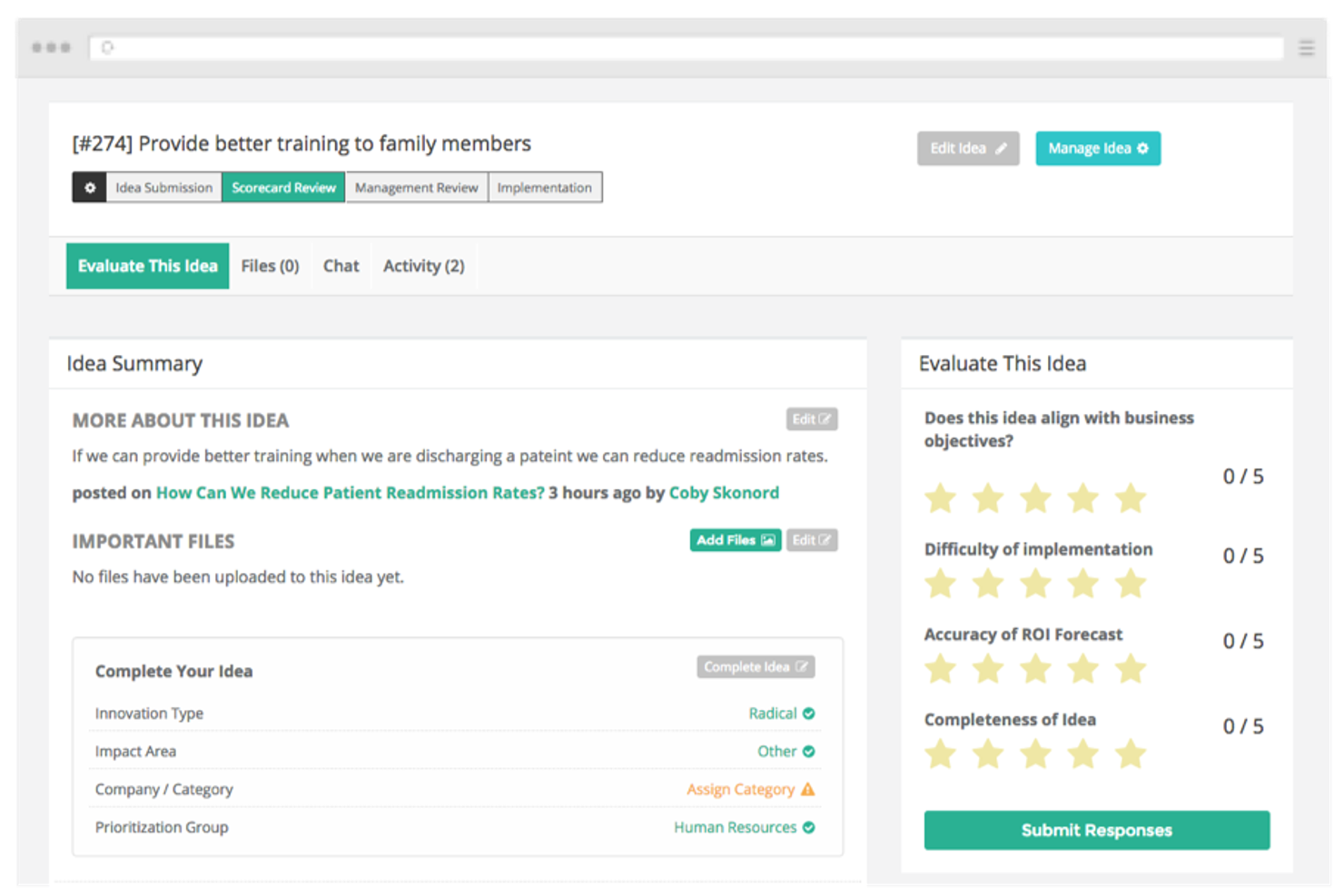The height and width of the screenshot is (896, 1344).
Task: Focus the browser address bar
Action: tap(687, 48)
